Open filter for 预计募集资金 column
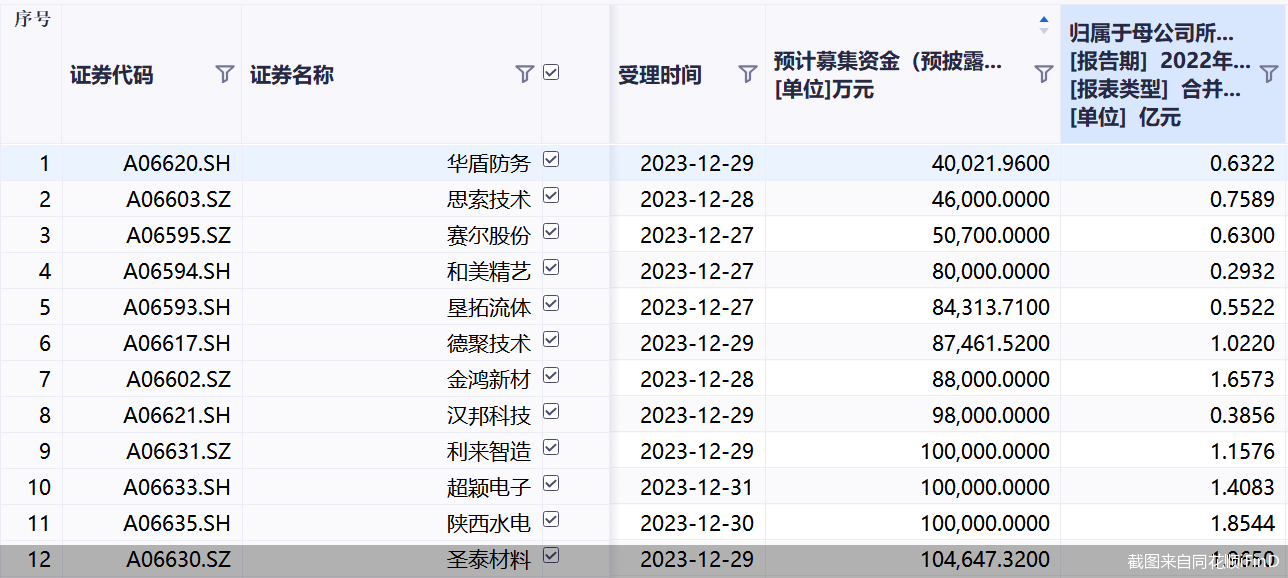The height and width of the screenshot is (578, 1288). 1043,74
